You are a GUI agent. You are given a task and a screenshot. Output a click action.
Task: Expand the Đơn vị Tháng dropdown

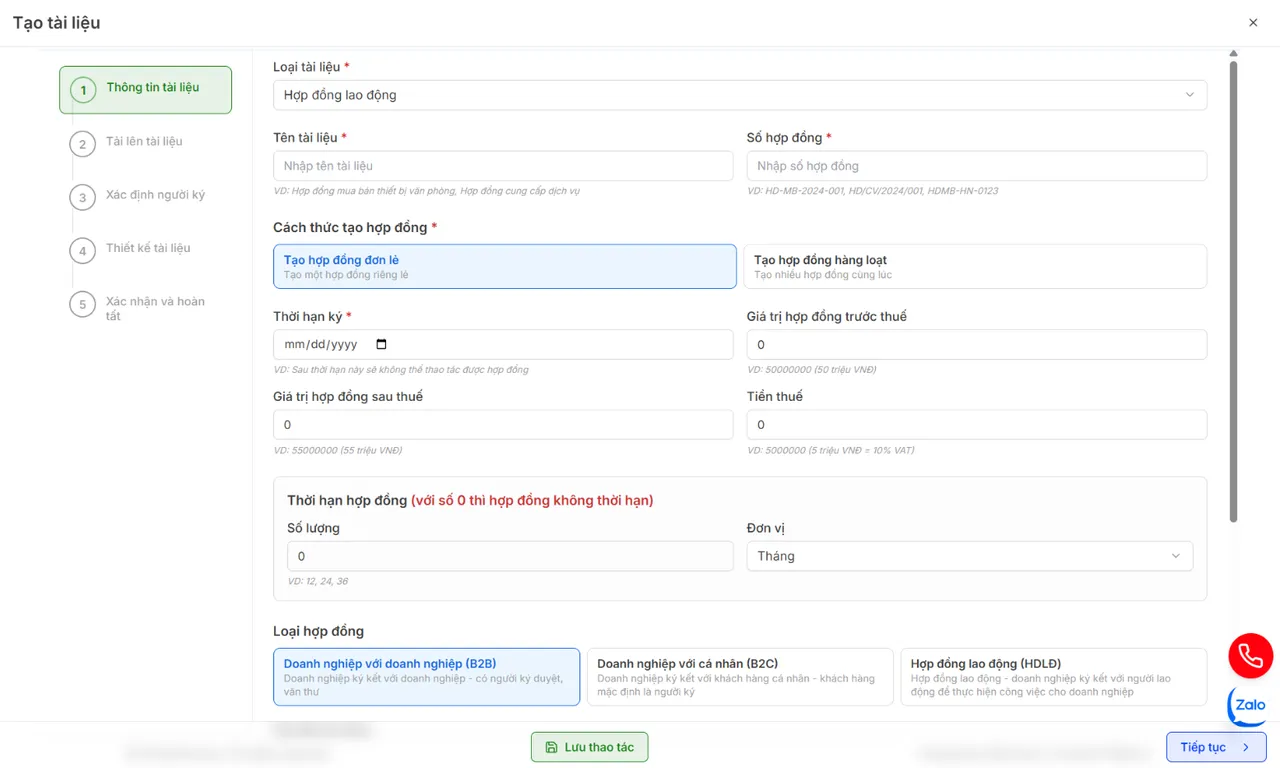point(968,556)
